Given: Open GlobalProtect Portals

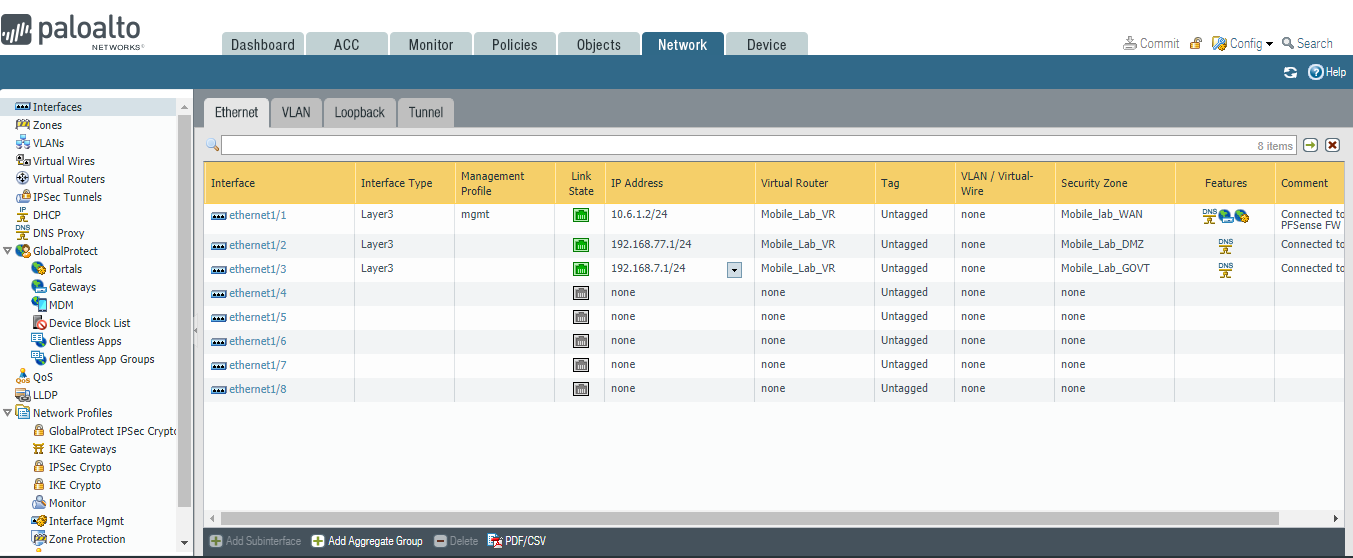Looking at the screenshot, I should coord(65,269).
